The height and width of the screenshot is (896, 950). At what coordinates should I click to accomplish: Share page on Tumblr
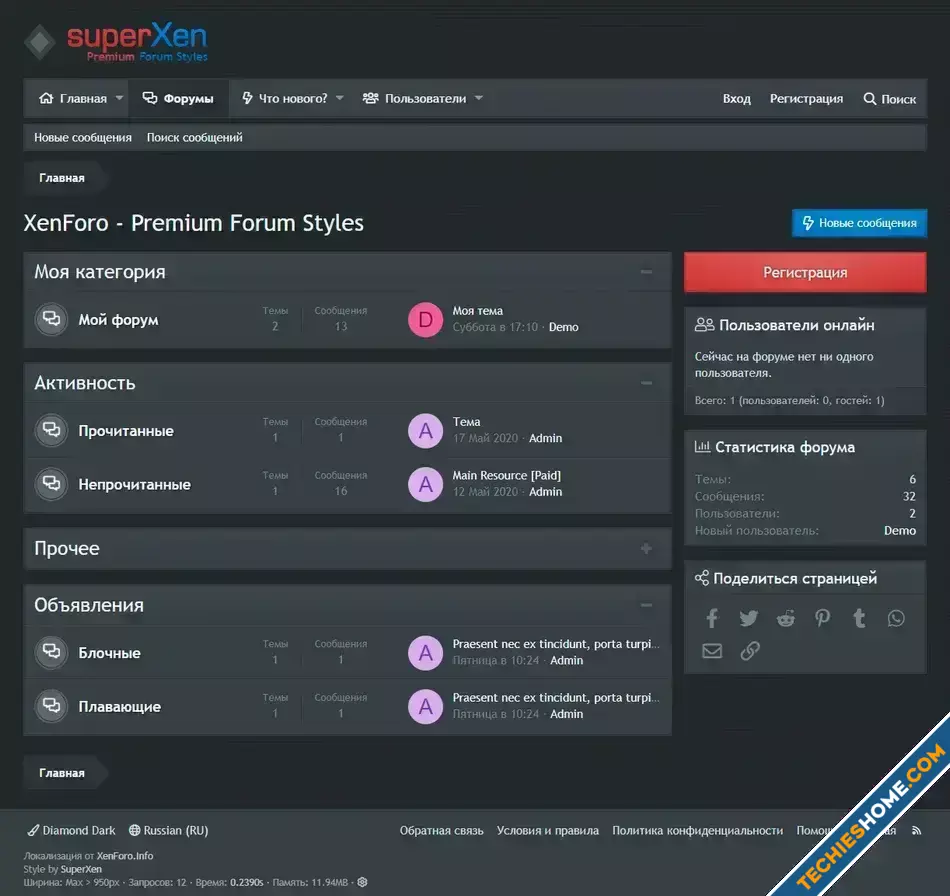859,618
